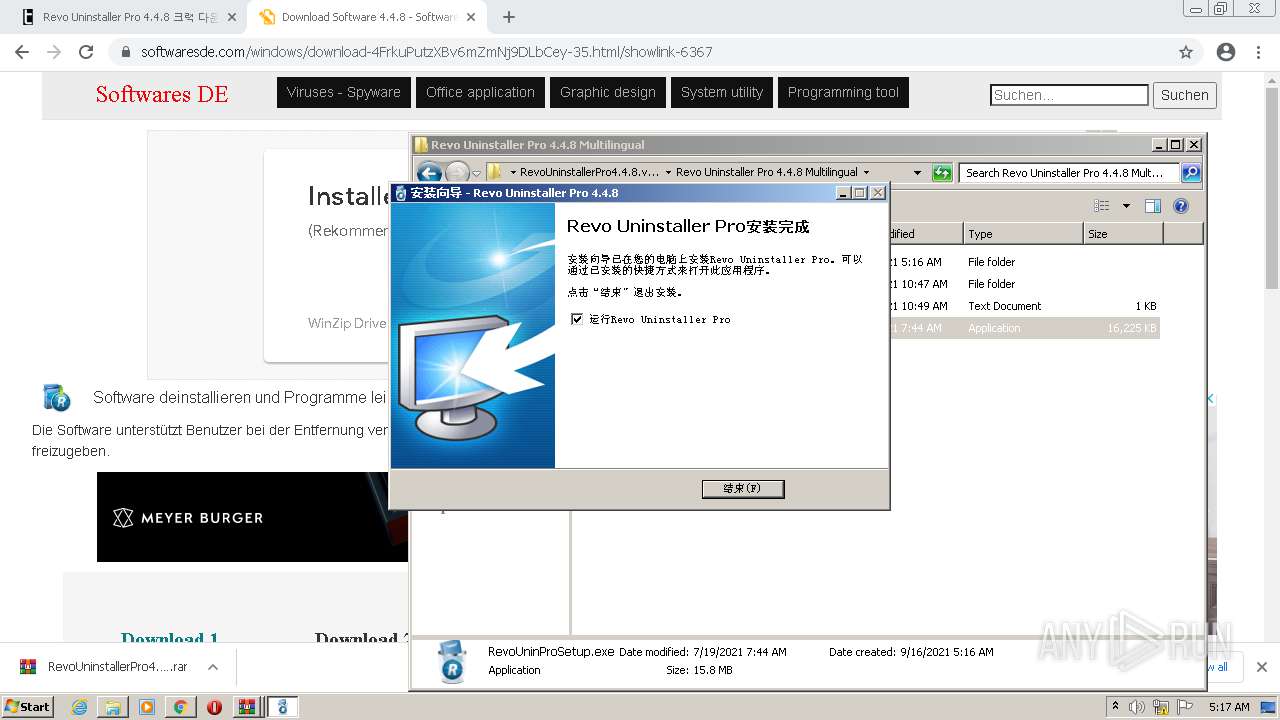
Task: Switch to the Download Software 4.4.8 browser tab
Action: pos(366,17)
